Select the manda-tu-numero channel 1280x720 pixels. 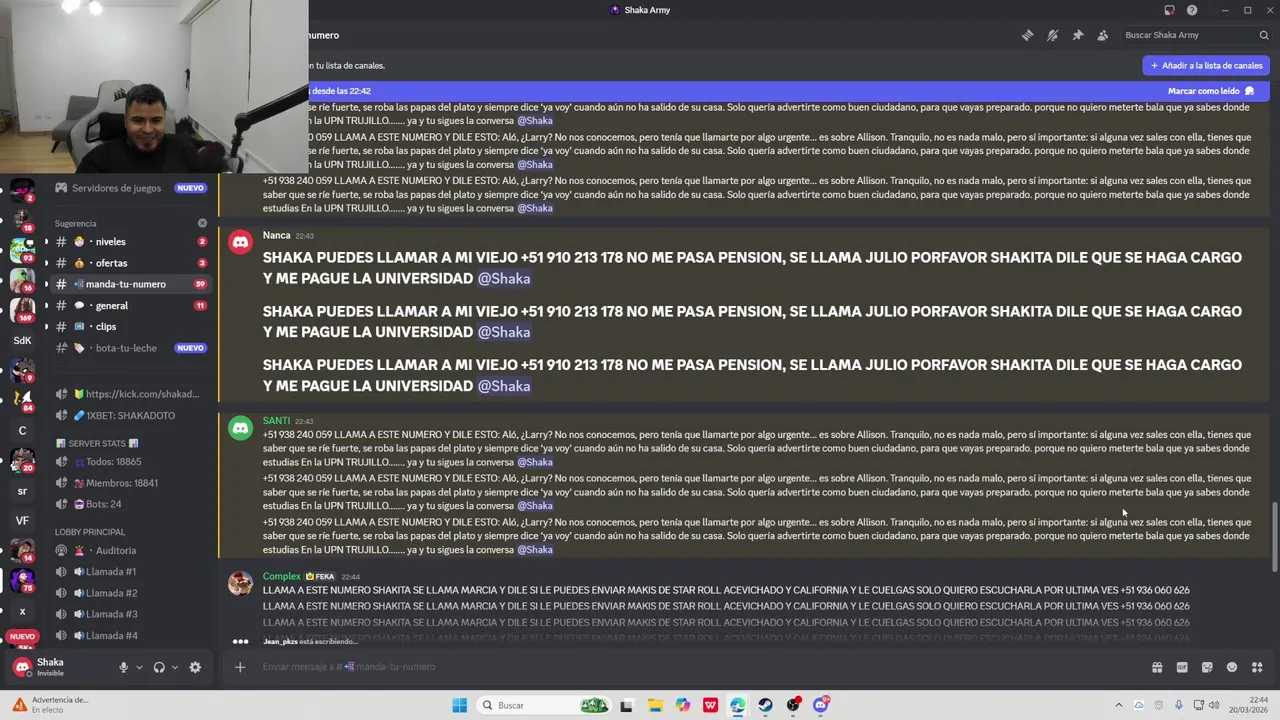(x=130, y=284)
